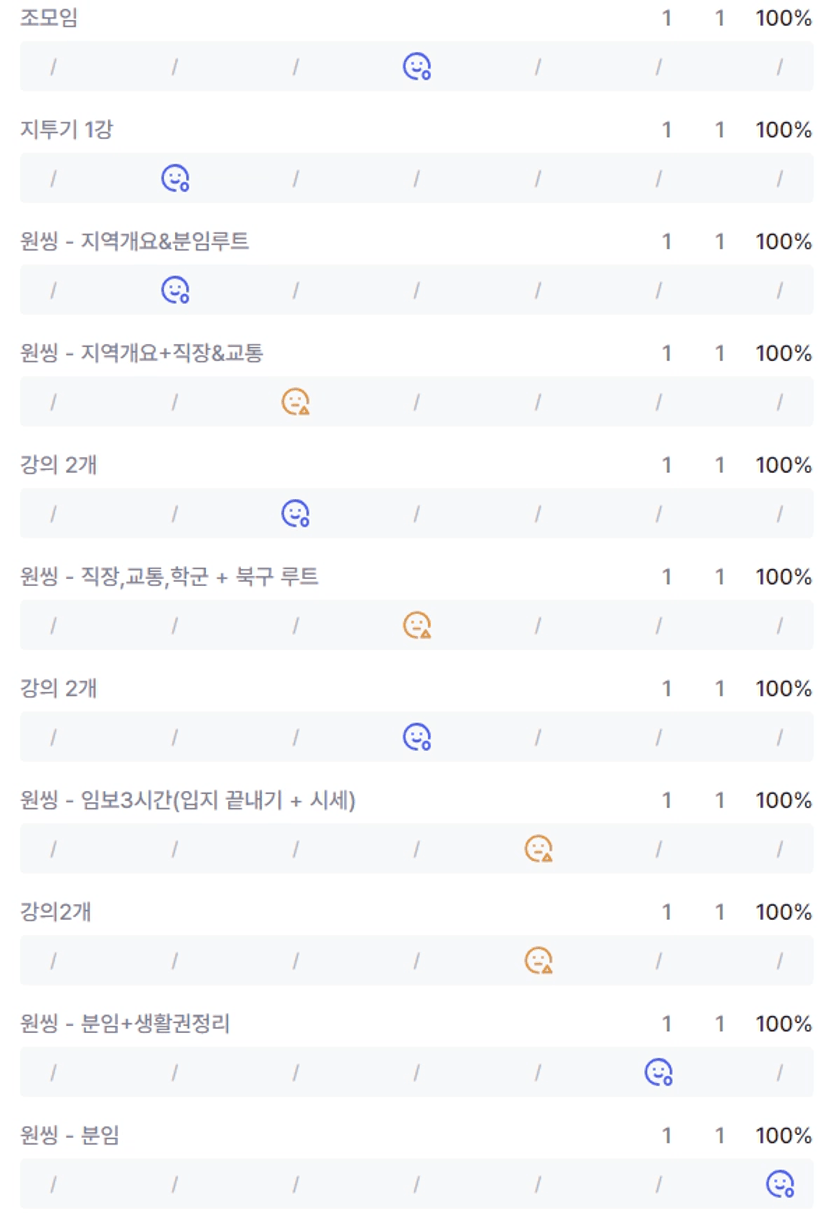Click blue smiley under 강의 2개 below 원씽 - 지역개요+직장&교통
Screen dimensions: 827x1213
point(295,514)
